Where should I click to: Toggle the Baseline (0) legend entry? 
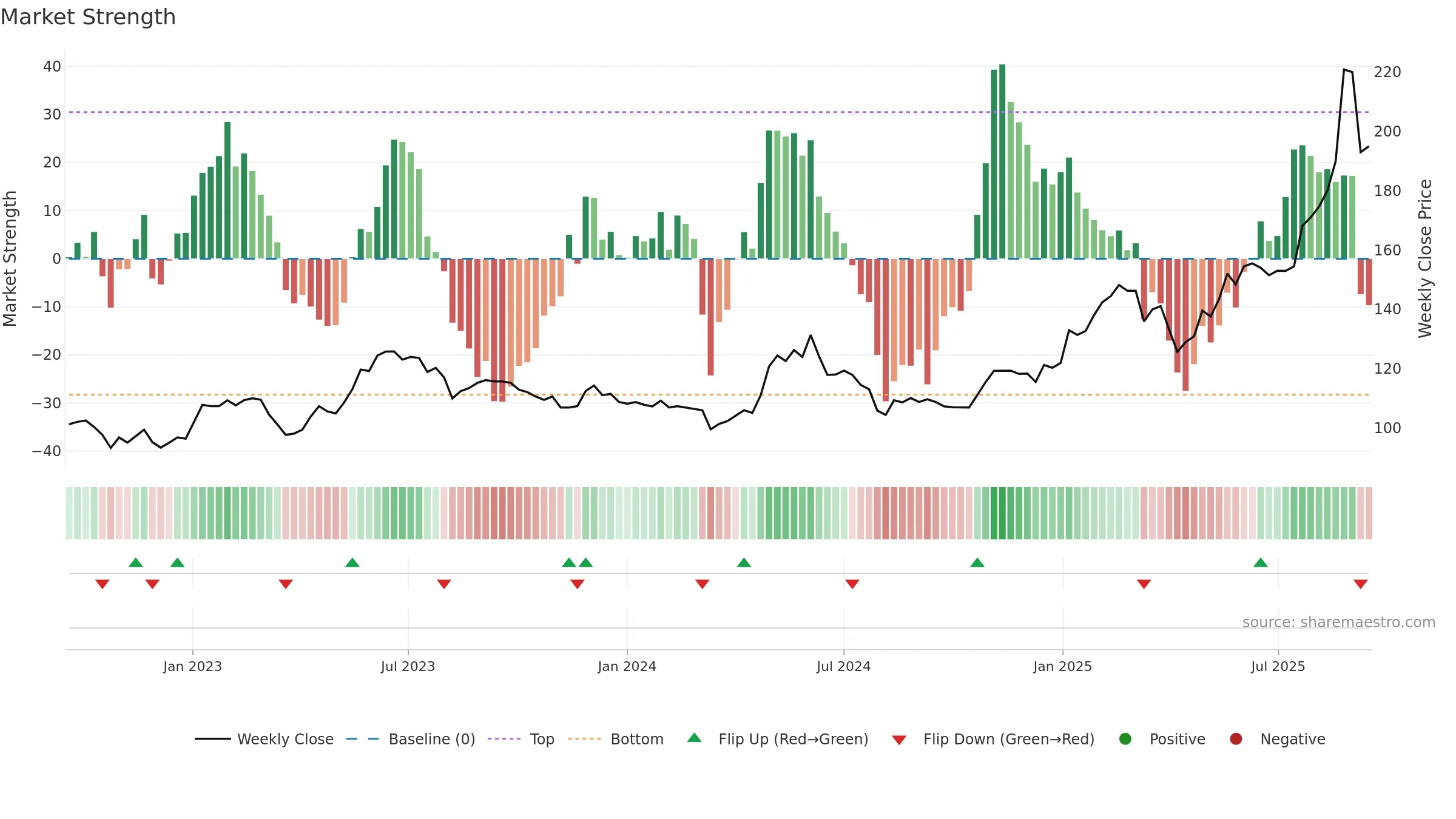(411, 739)
